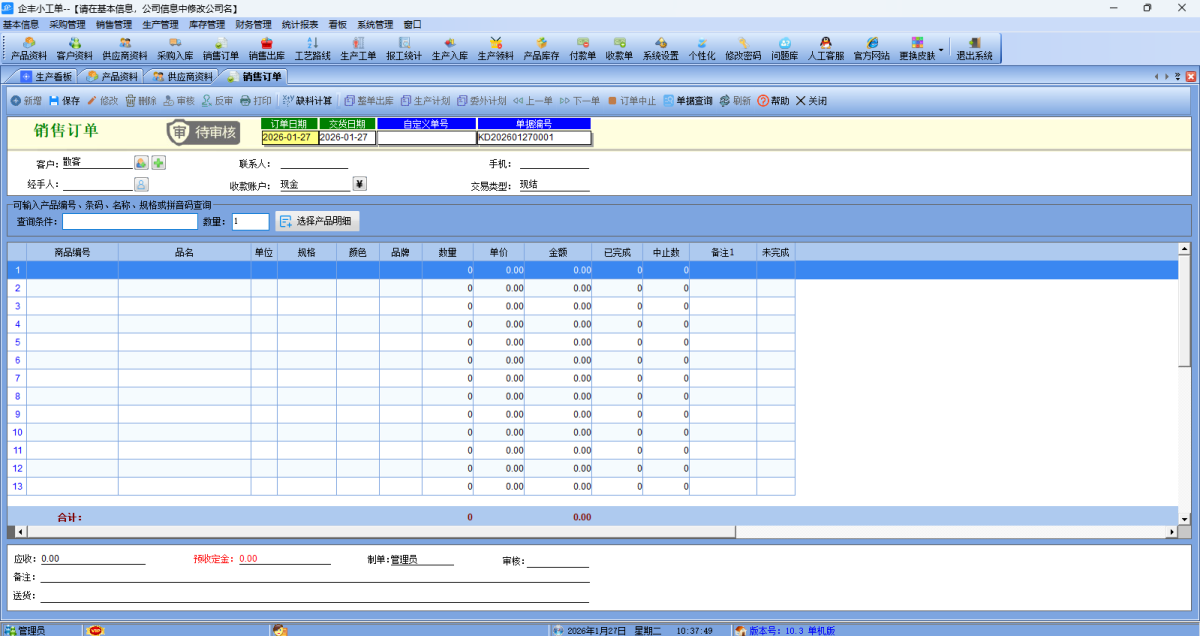Open 产品资料 from the main toolbar
The image size is (1200, 636).
[x=28, y=48]
